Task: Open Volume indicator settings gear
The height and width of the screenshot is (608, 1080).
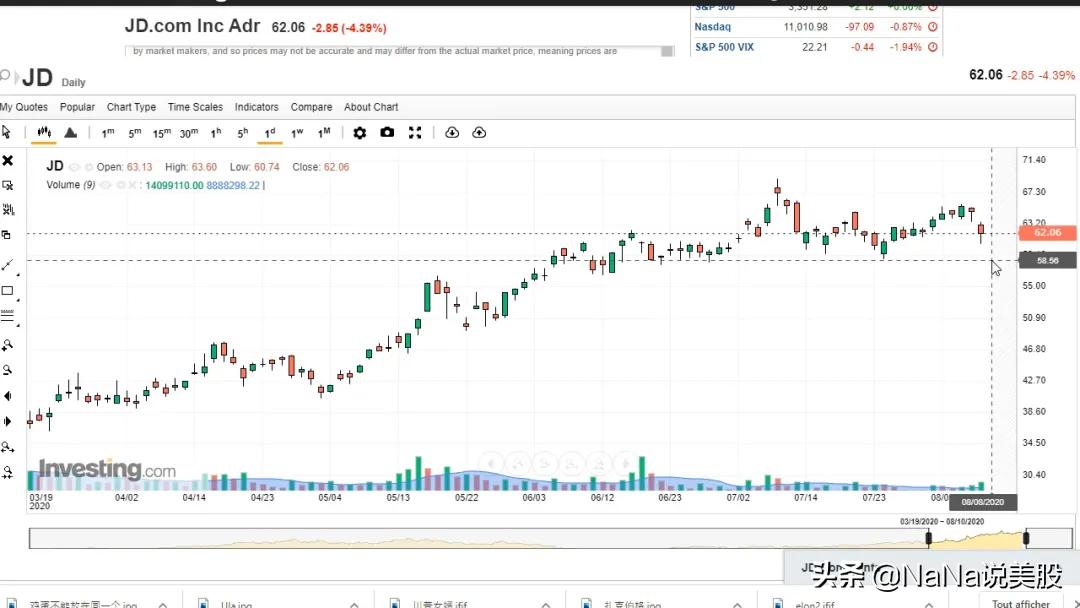Action: (x=121, y=185)
